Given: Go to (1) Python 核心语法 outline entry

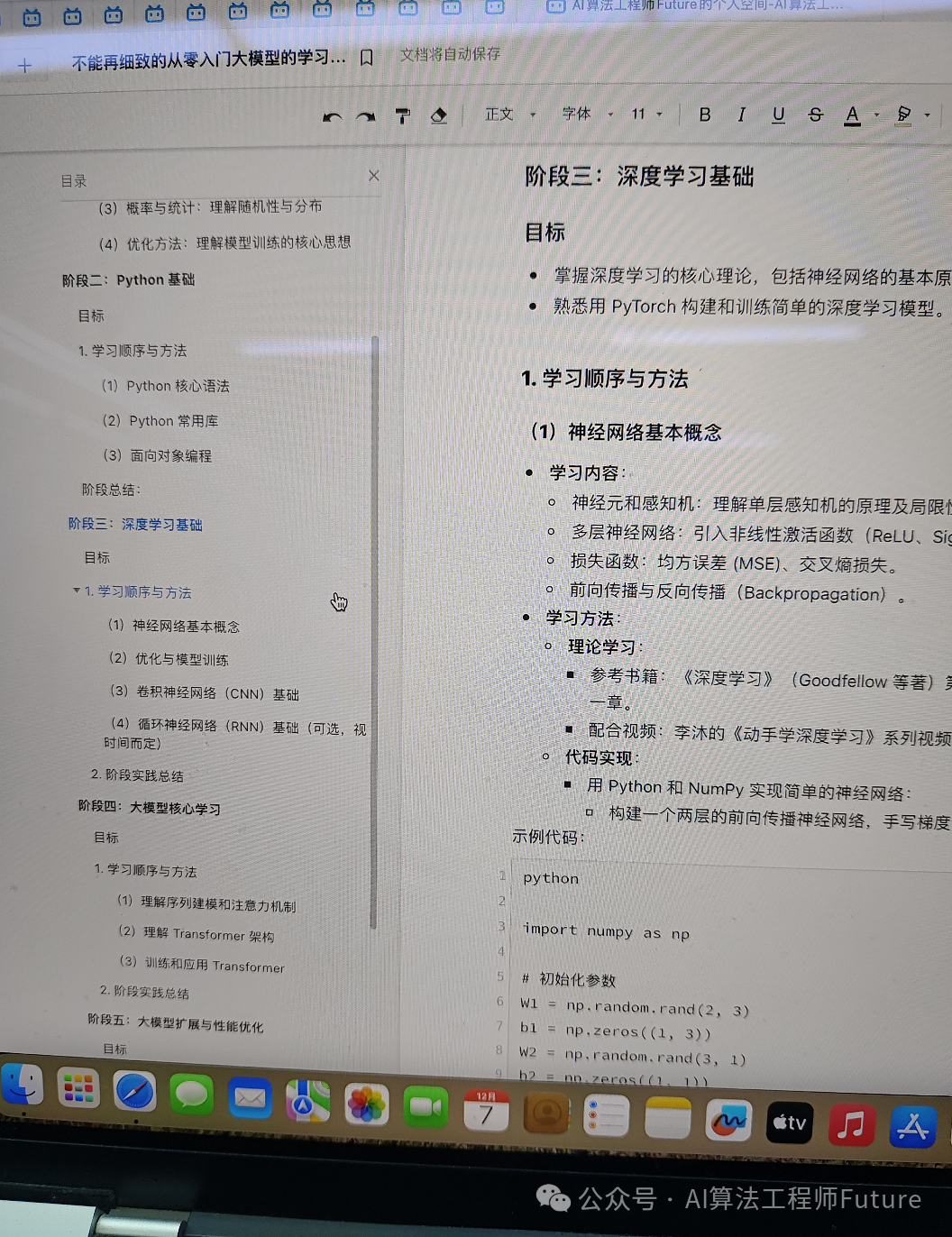Looking at the screenshot, I should [166, 386].
